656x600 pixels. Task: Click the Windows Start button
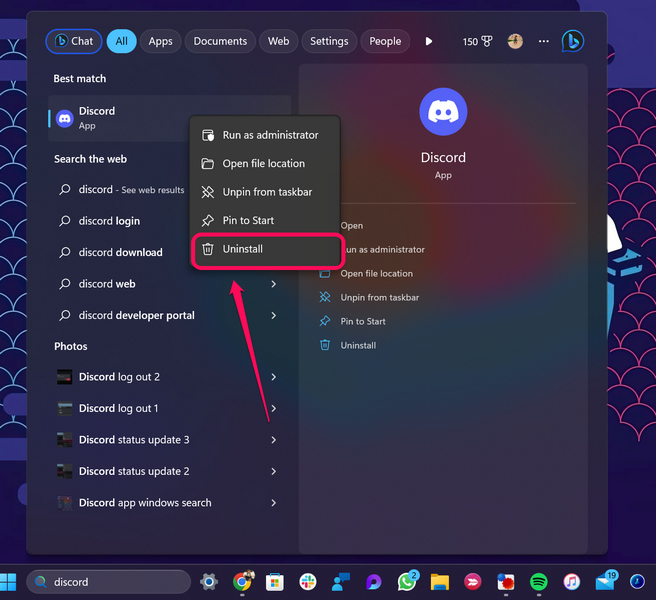pos(9,581)
